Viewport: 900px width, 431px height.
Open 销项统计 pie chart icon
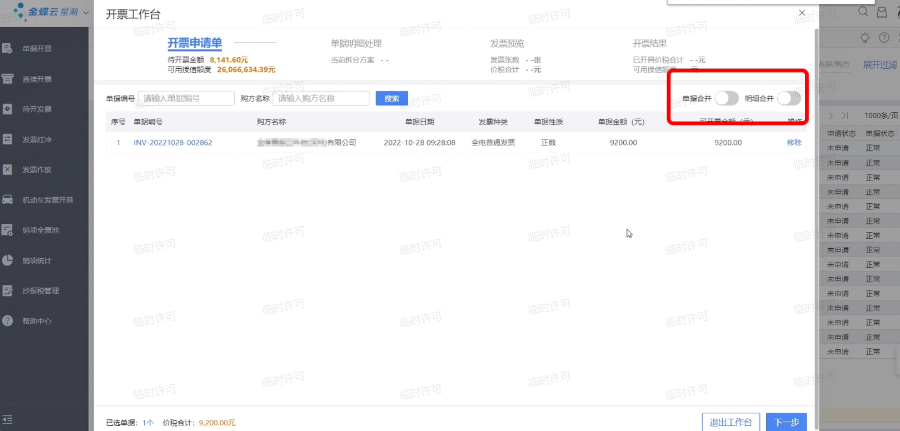click(x=7, y=260)
